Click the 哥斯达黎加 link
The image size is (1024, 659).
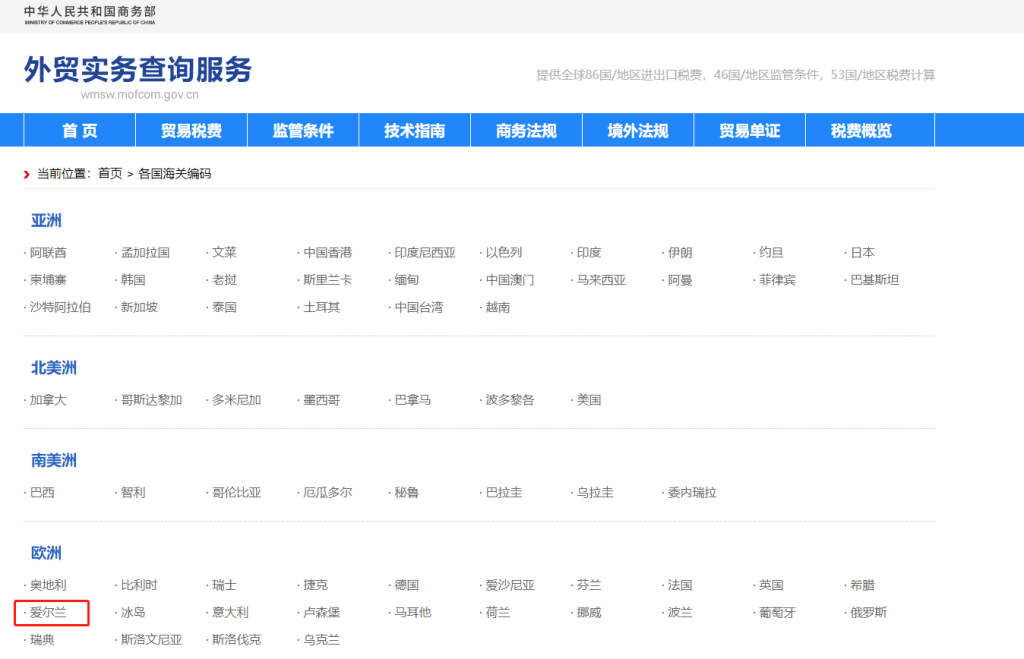151,400
